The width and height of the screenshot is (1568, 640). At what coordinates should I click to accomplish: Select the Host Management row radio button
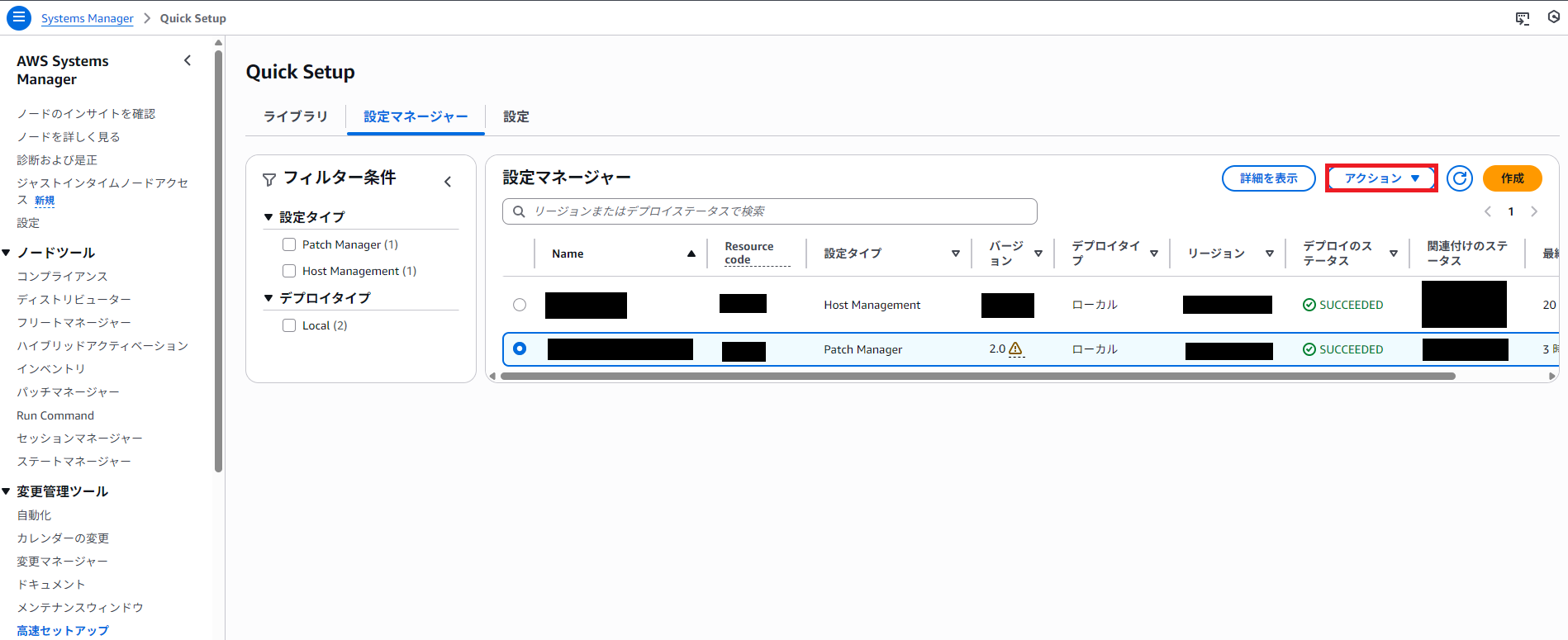(x=520, y=305)
